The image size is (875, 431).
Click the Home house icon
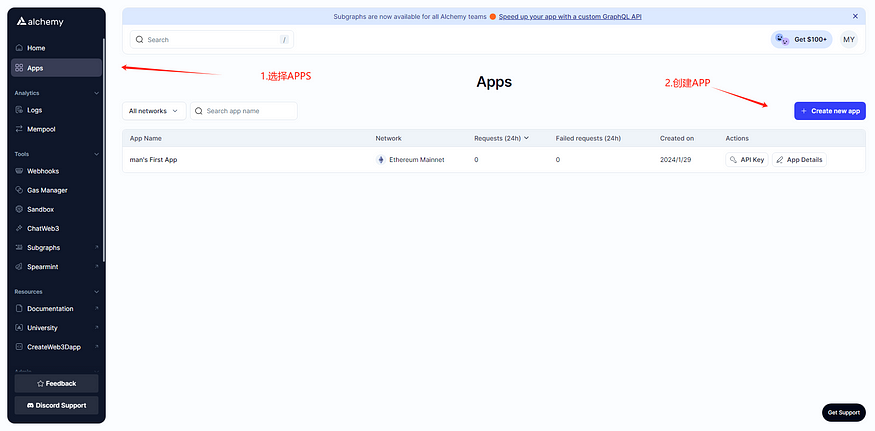click(x=19, y=48)
